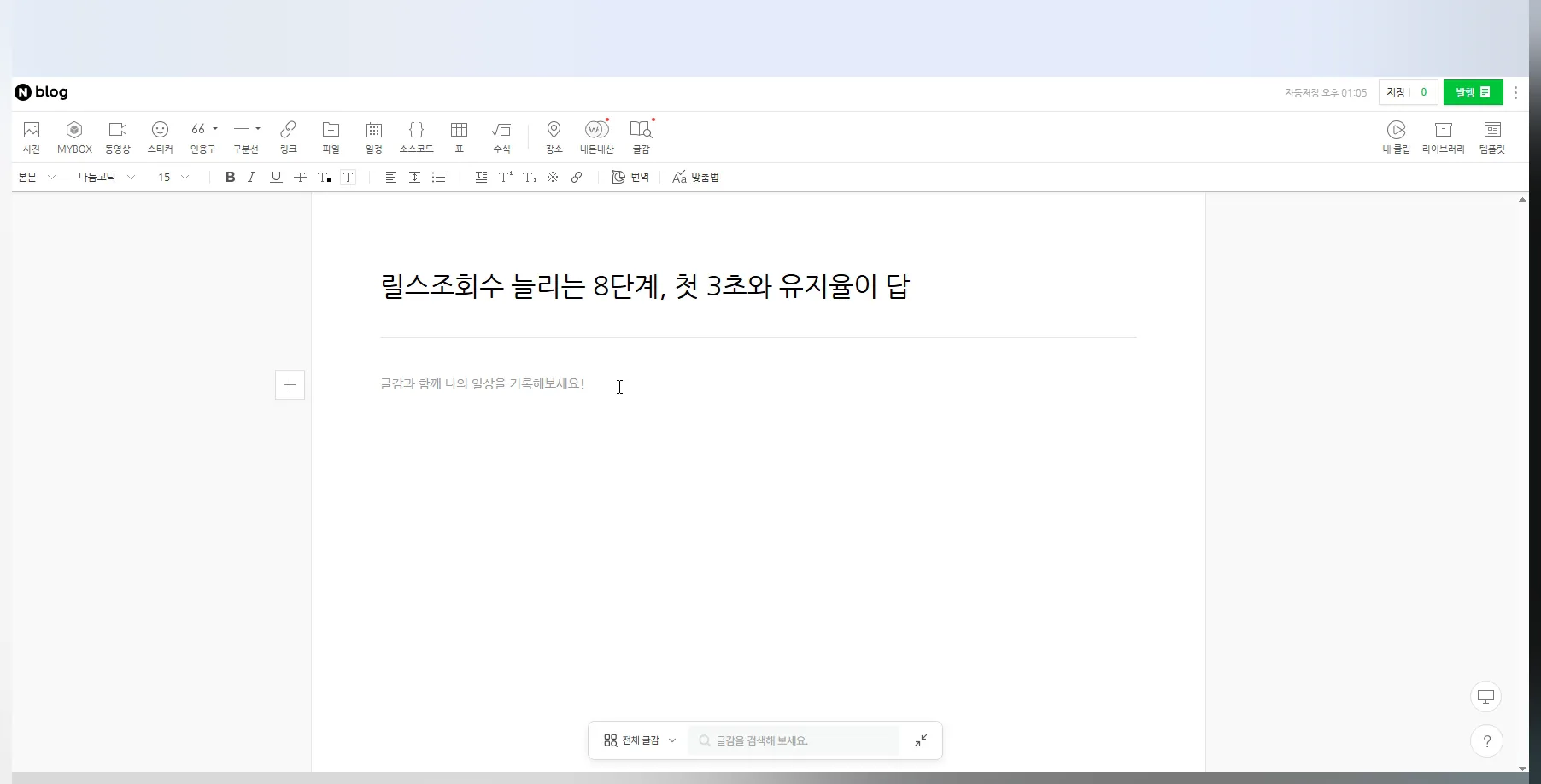This screenshot has height=784, width=1541.
Task: Open the 라이브러리 library panel
Action: pos(1444,137)
